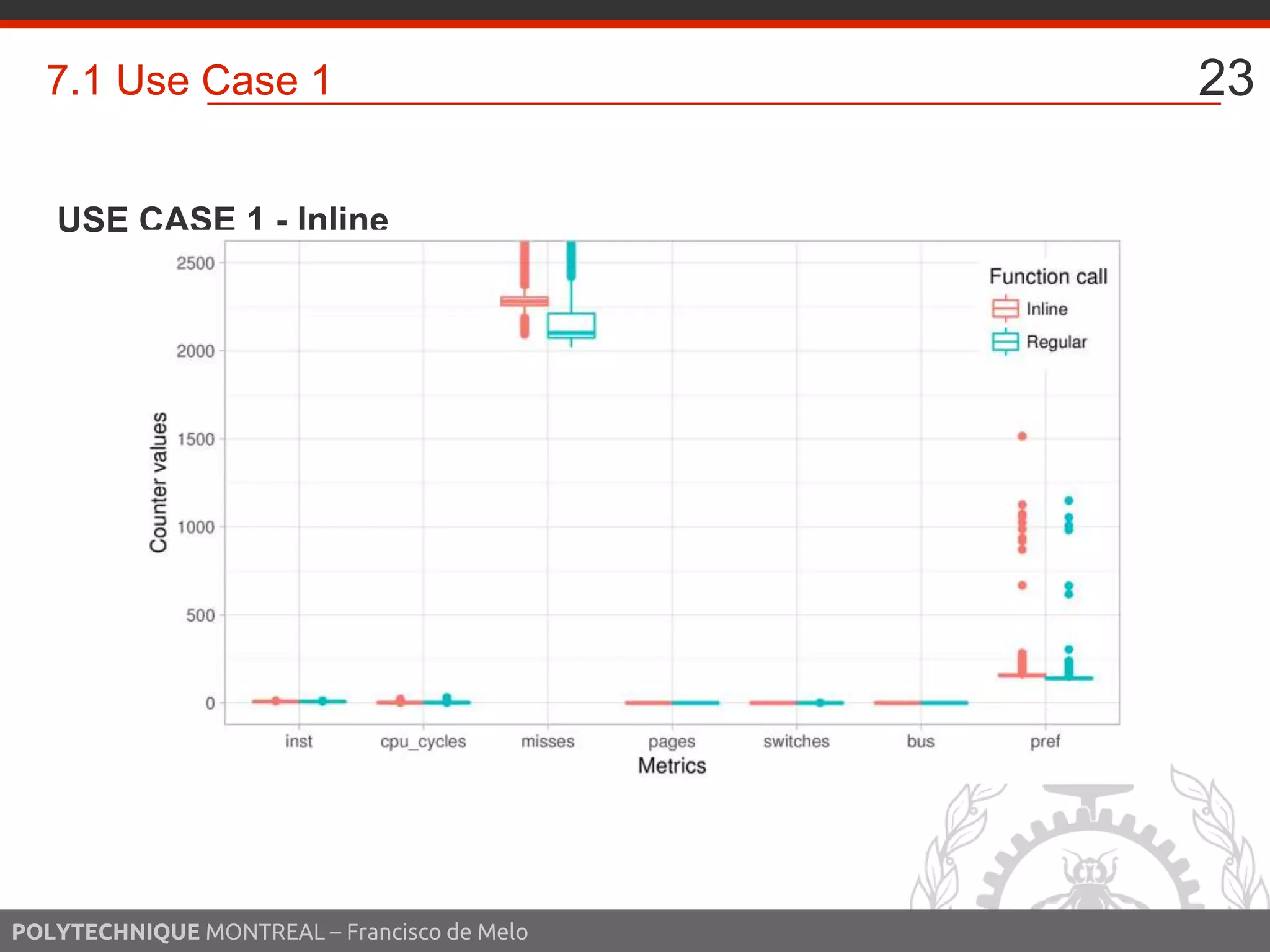1270x952 pixels.
Task: Click the 'Metrics' x-axis title
Action: point(672,765)
